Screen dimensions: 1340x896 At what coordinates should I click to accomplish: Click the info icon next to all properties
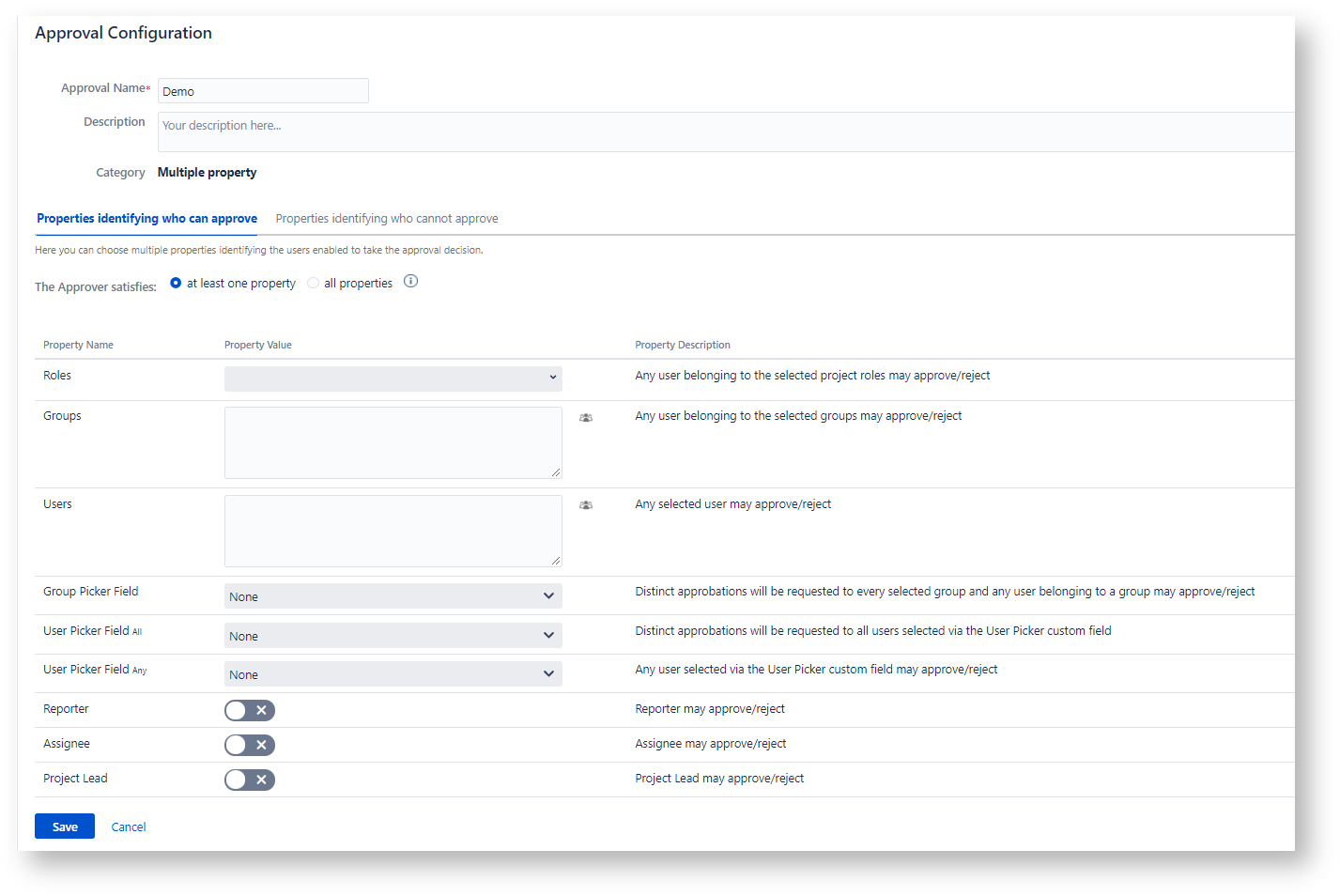pyautogui.click(x=410, y=282)
